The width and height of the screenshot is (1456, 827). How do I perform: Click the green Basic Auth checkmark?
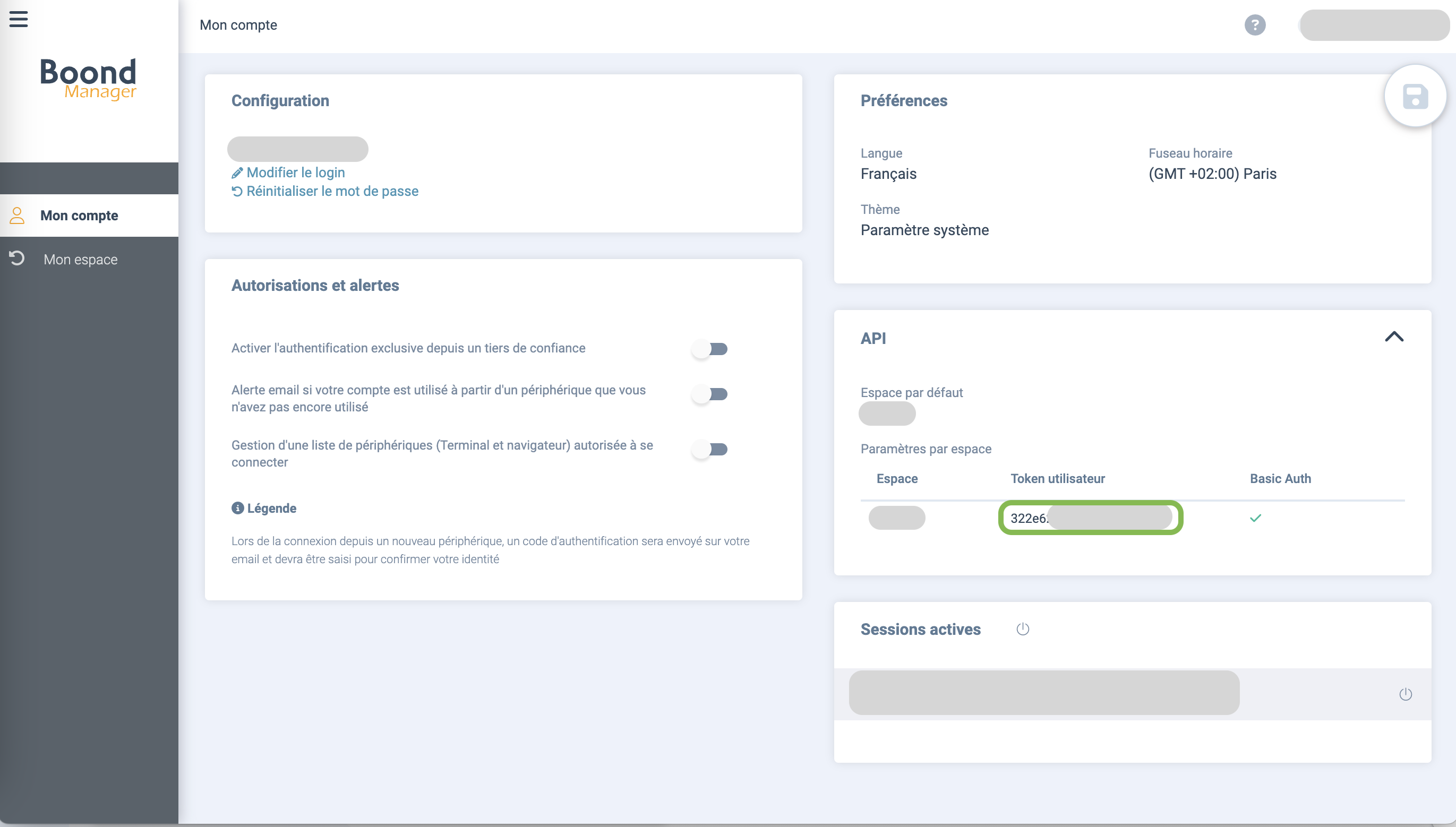coord(1255,518)
